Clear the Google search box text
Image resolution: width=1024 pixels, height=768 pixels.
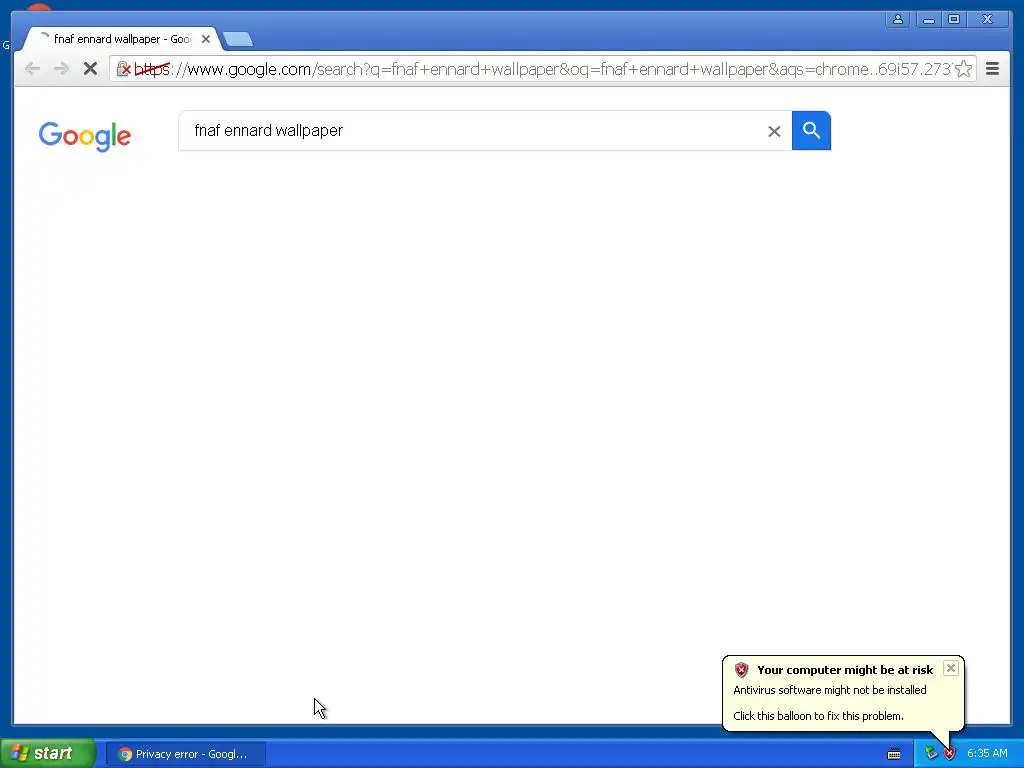774,131
